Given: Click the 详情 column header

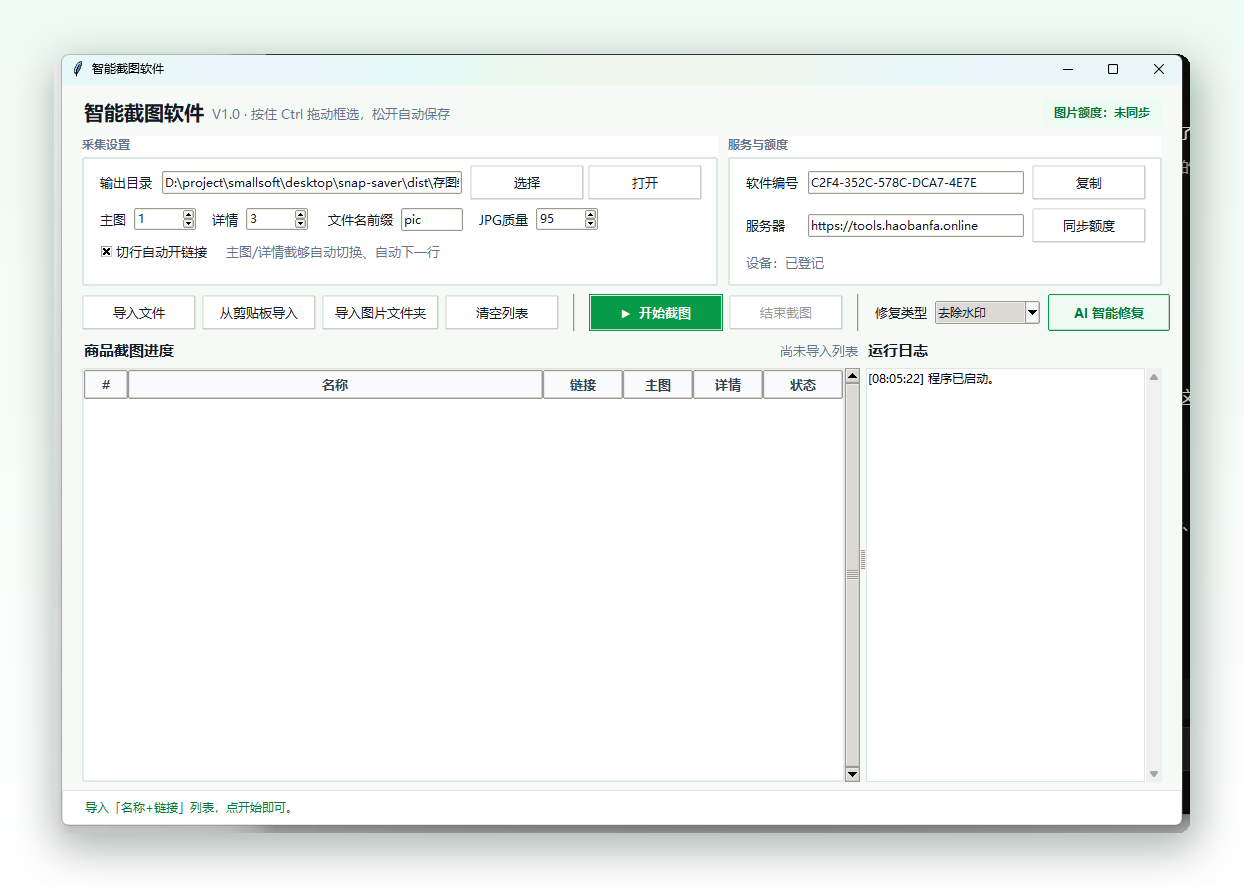Looking at the screenshot, I should click(x=728, y=385).
